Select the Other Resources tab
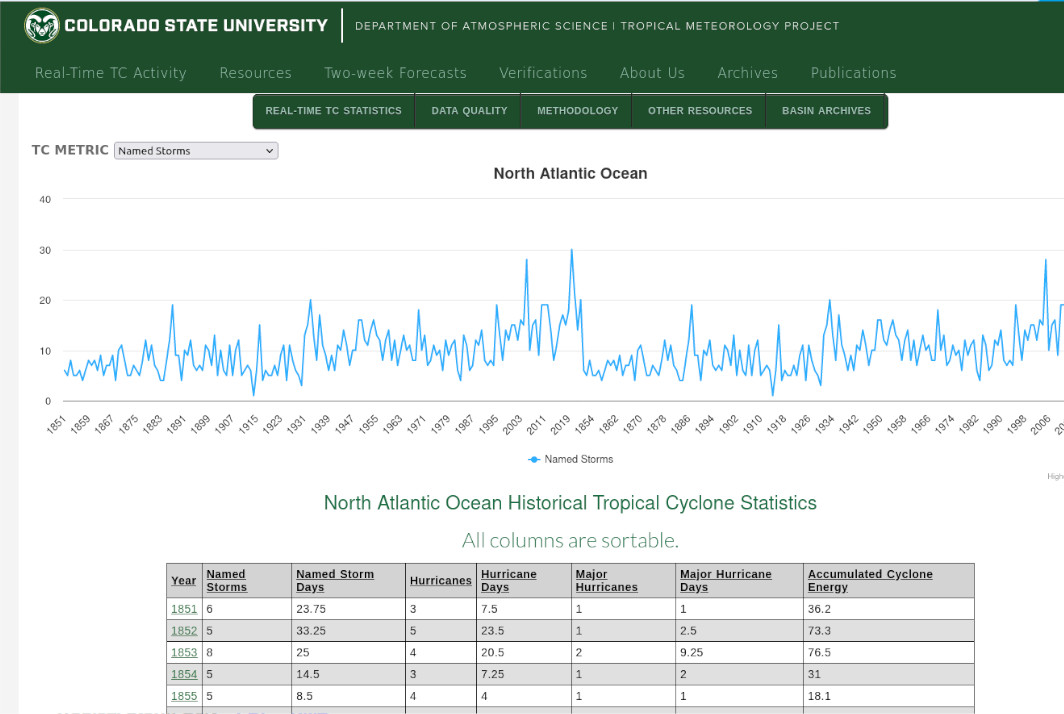The image size is (1064, 714). click(x=699, y=111)
